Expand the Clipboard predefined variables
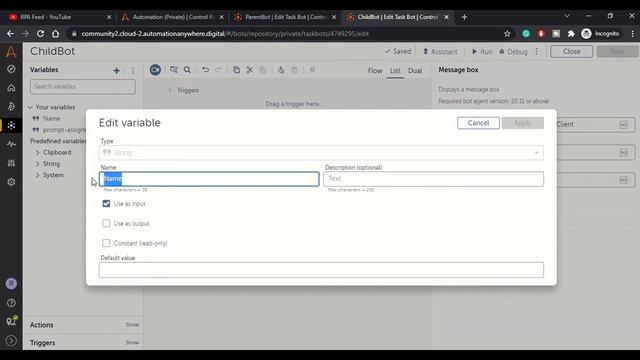The height and width of the screenshot is (360, 640). click(38, 152)
